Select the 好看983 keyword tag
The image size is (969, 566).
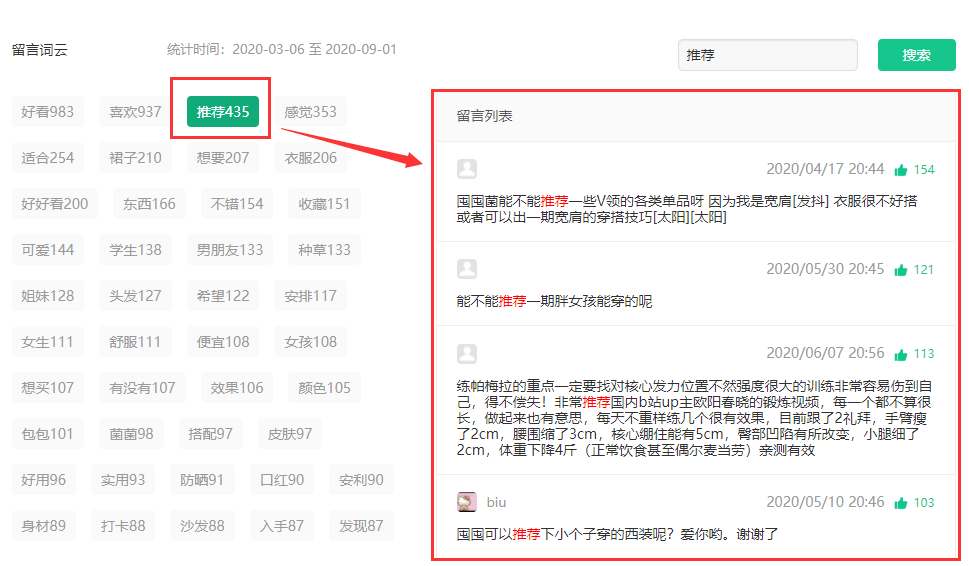tap(48, 112)
